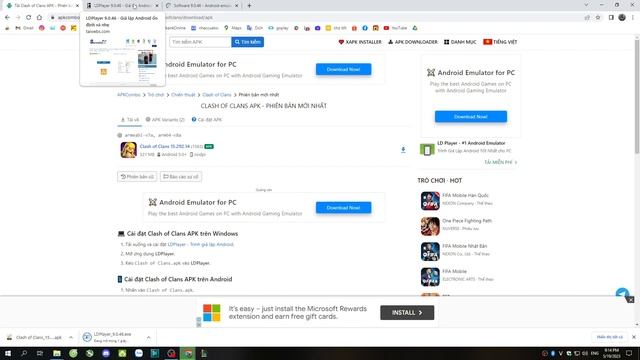Click the Hiển thị tất cả downloads button

click(609, 337)
